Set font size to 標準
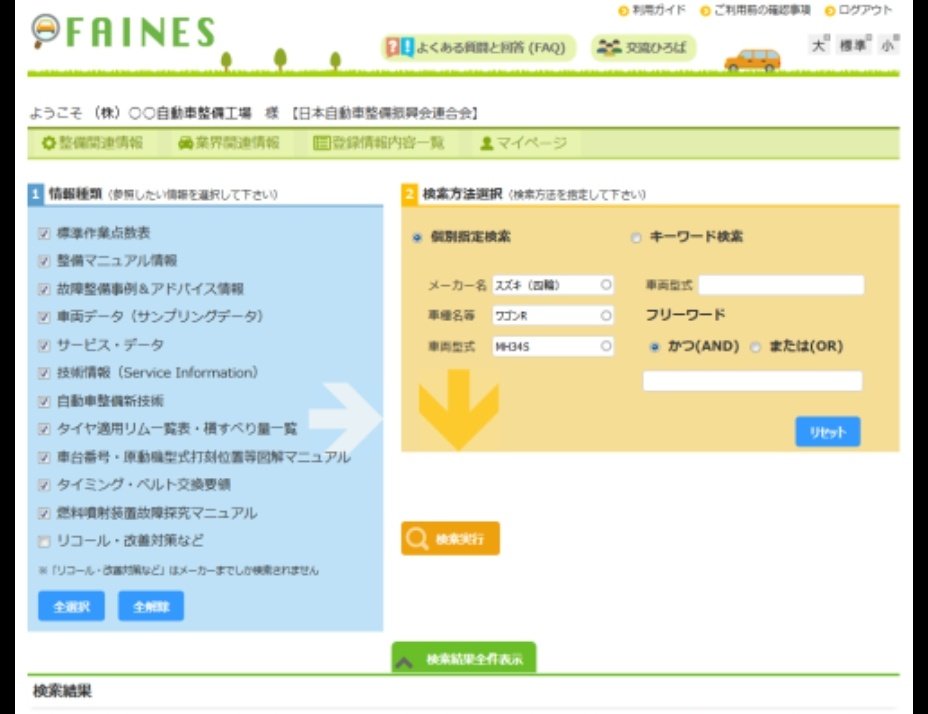Screen dimensions: 928x714 pos(853,45)
